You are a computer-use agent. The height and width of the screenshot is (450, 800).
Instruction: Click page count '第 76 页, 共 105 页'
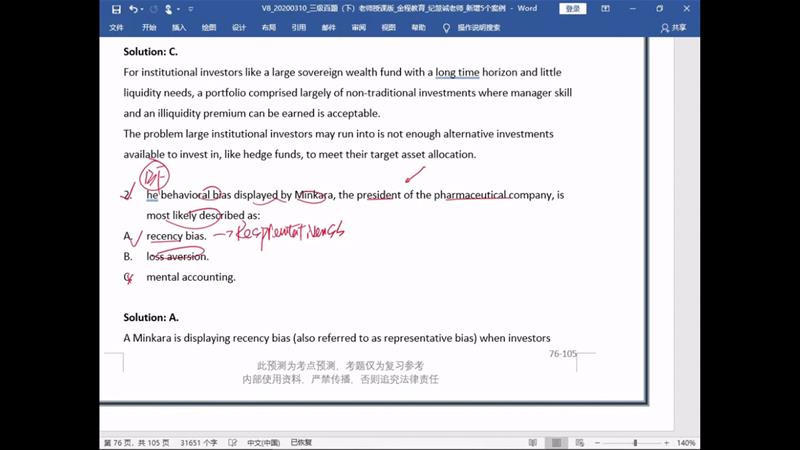pos(136,443)
